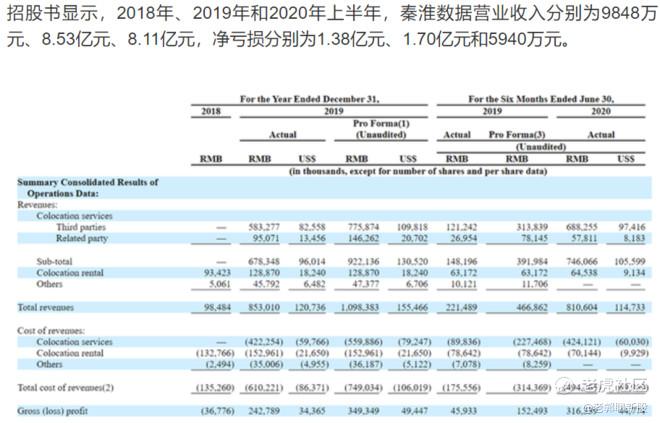Image resolution: width=660 pixels, height=423 pixels.
Task: Select Colocation rental revenue value 93,423
Action: point(217,273)
